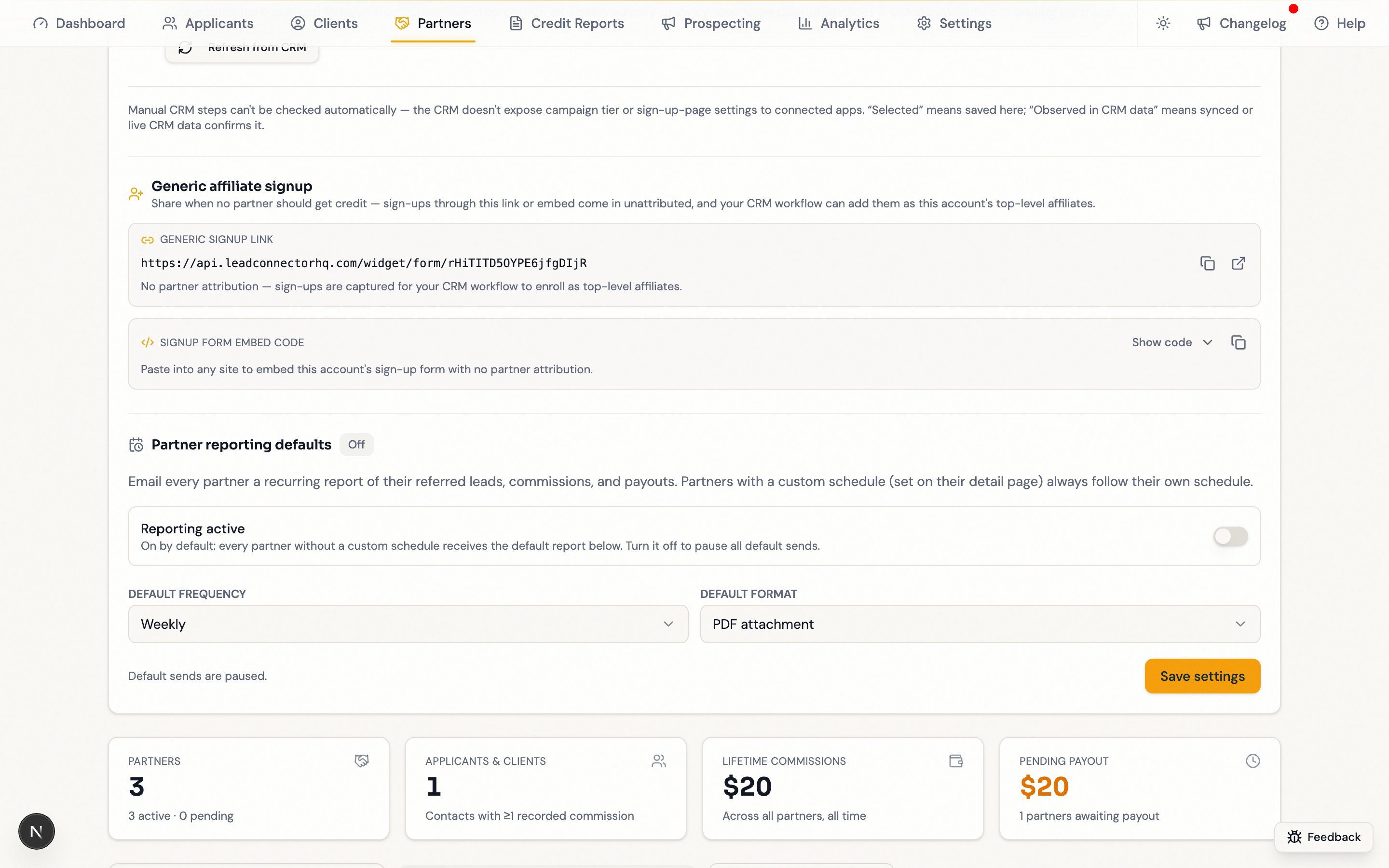Toggle the light/dark theme sun icon
Image resolution: width=1389 pixels, height=868 pixels.
[1163, 23]
